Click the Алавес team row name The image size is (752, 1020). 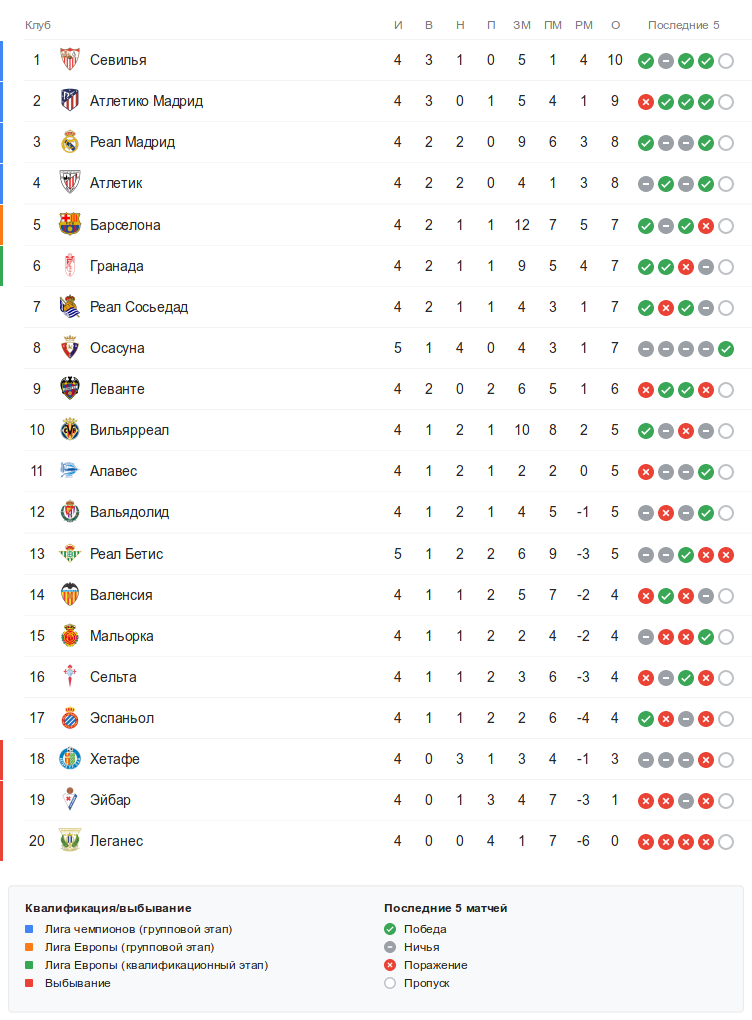point(113,471)
